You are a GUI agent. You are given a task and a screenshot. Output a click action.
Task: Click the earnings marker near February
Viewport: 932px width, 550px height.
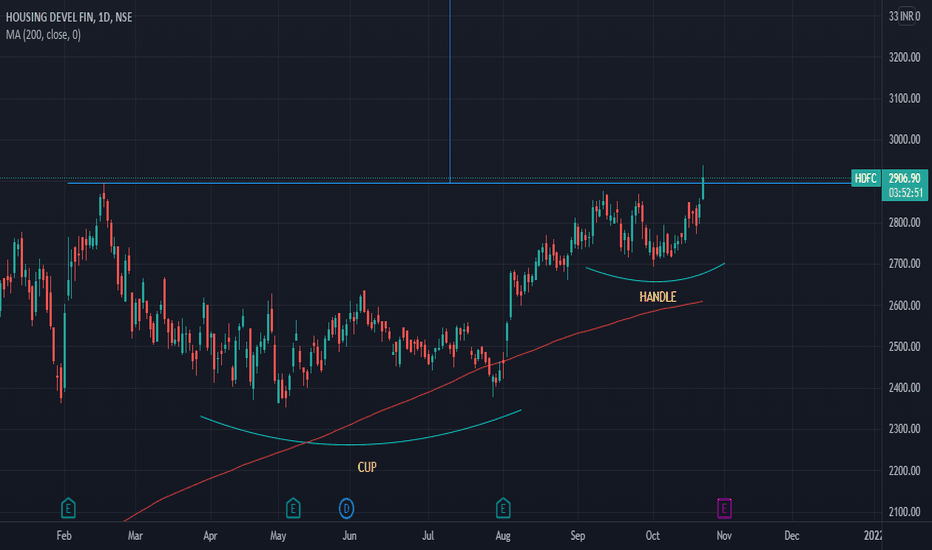click(68, 508)
